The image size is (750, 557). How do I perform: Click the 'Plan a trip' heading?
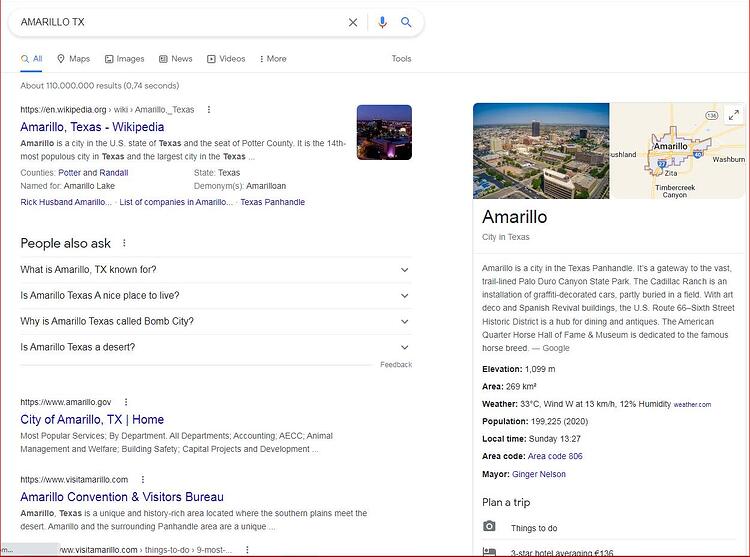506,502
